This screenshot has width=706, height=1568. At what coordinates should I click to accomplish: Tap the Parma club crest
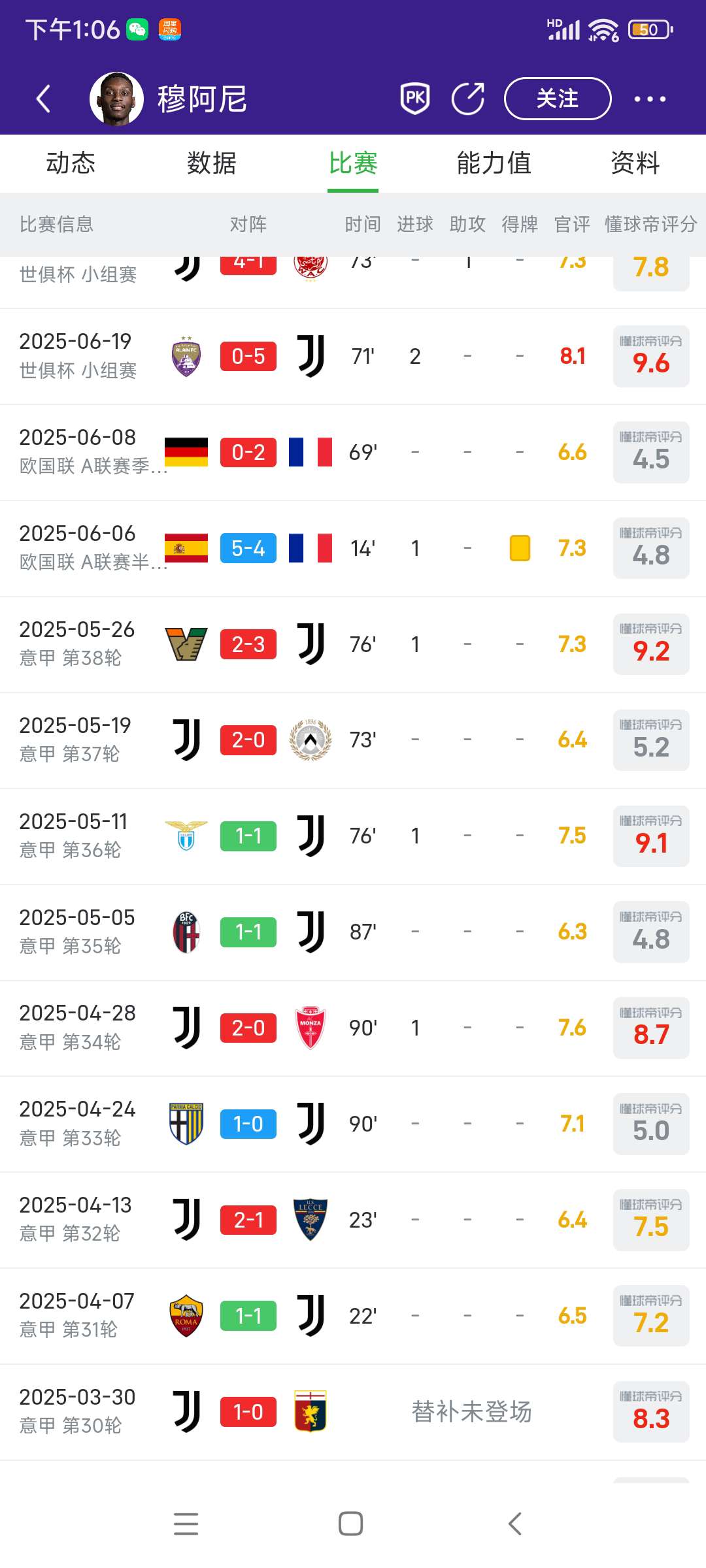click(x=186, y=1124)
